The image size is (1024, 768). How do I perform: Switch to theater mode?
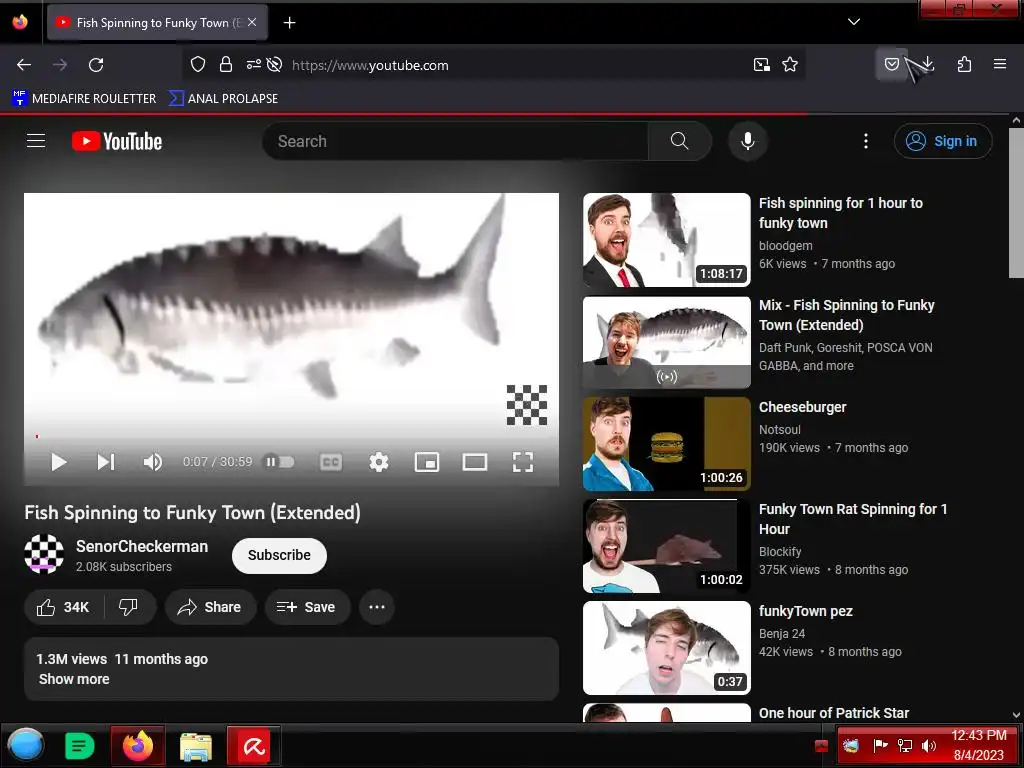475,462
